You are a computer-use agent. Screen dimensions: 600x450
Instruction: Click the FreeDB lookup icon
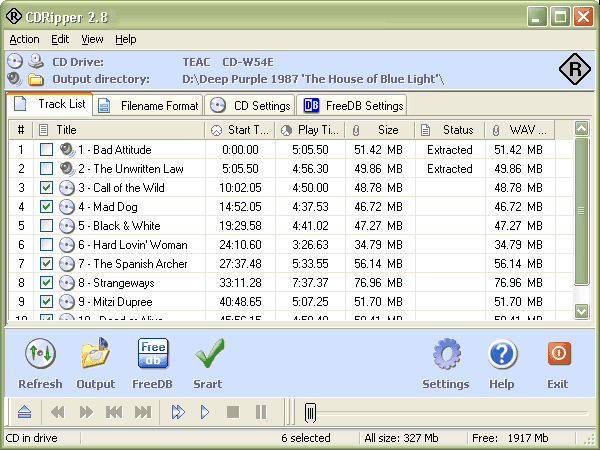153,355
